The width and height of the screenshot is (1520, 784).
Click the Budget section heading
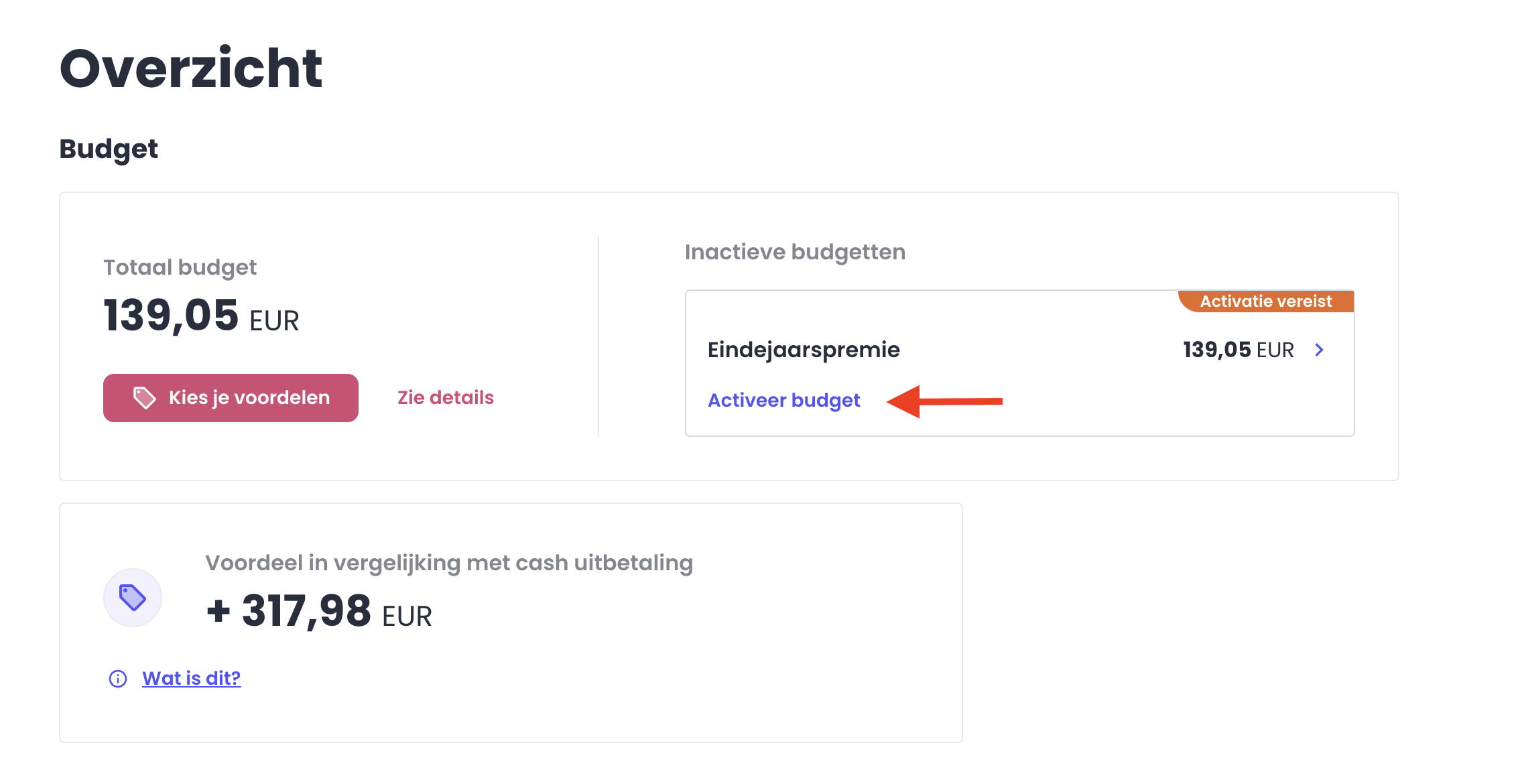point(109,149)
